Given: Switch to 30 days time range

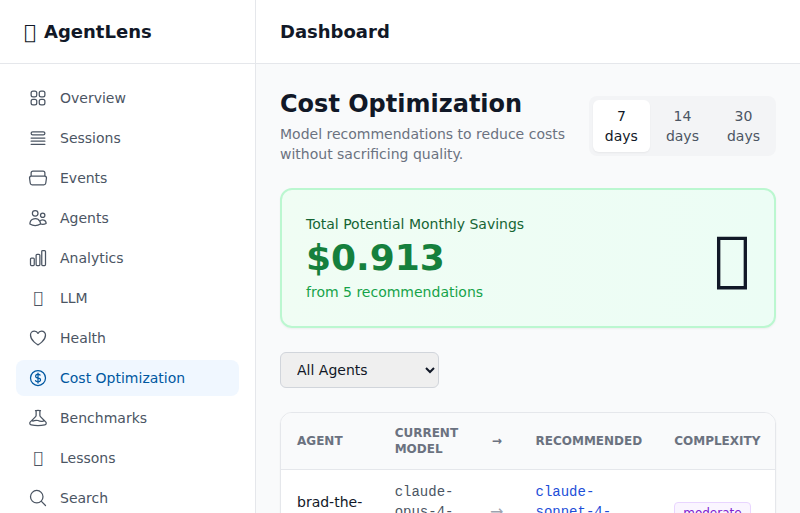Looking at the screenshot, I should point(743,126).
